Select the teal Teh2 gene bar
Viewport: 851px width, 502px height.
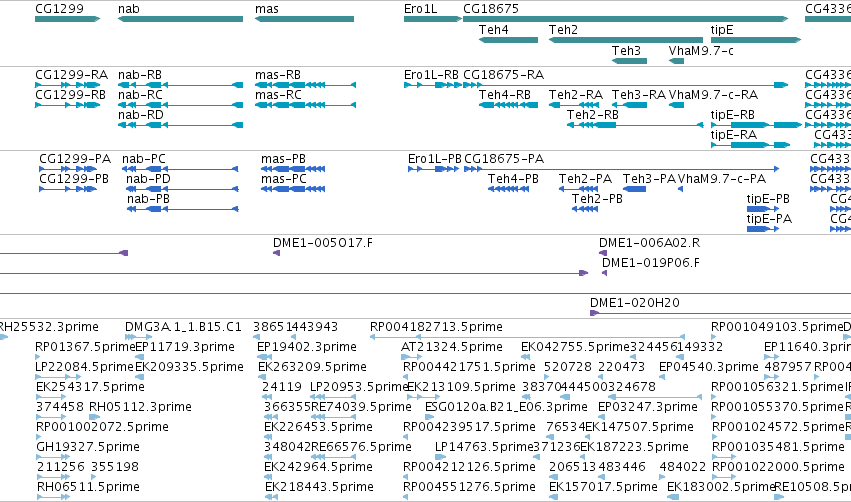626,40
